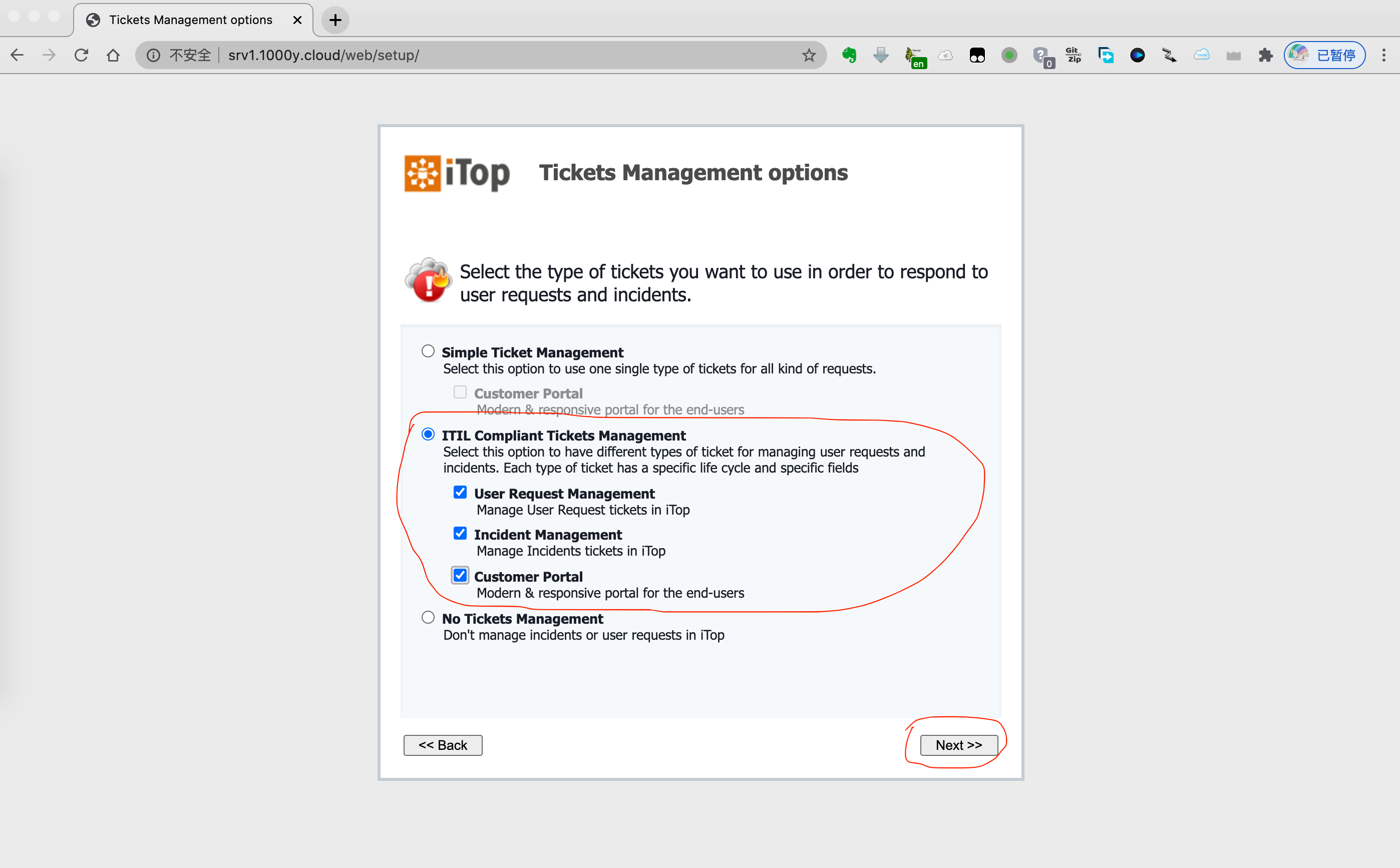
Task: Switch to the Tickets Management options tab
Action: tap(193, 20)
